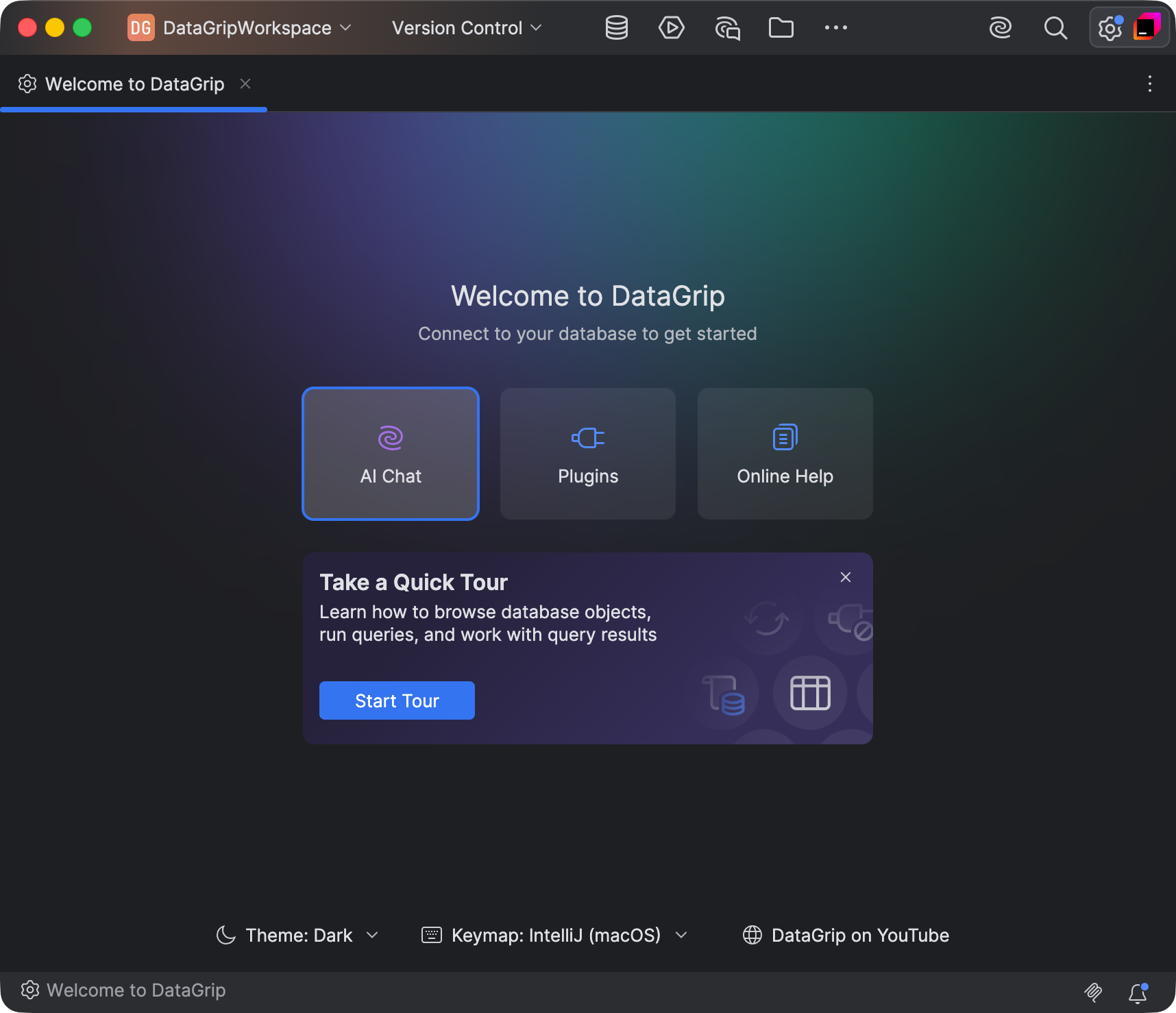Dismiss the Take a Quick Tour banner

coord(846,577)
